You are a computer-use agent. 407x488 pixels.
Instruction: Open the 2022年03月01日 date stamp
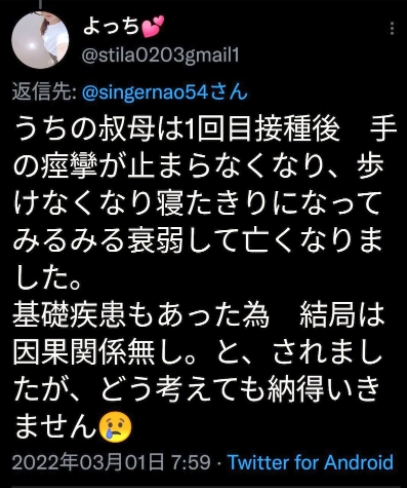tap(88, 463)
